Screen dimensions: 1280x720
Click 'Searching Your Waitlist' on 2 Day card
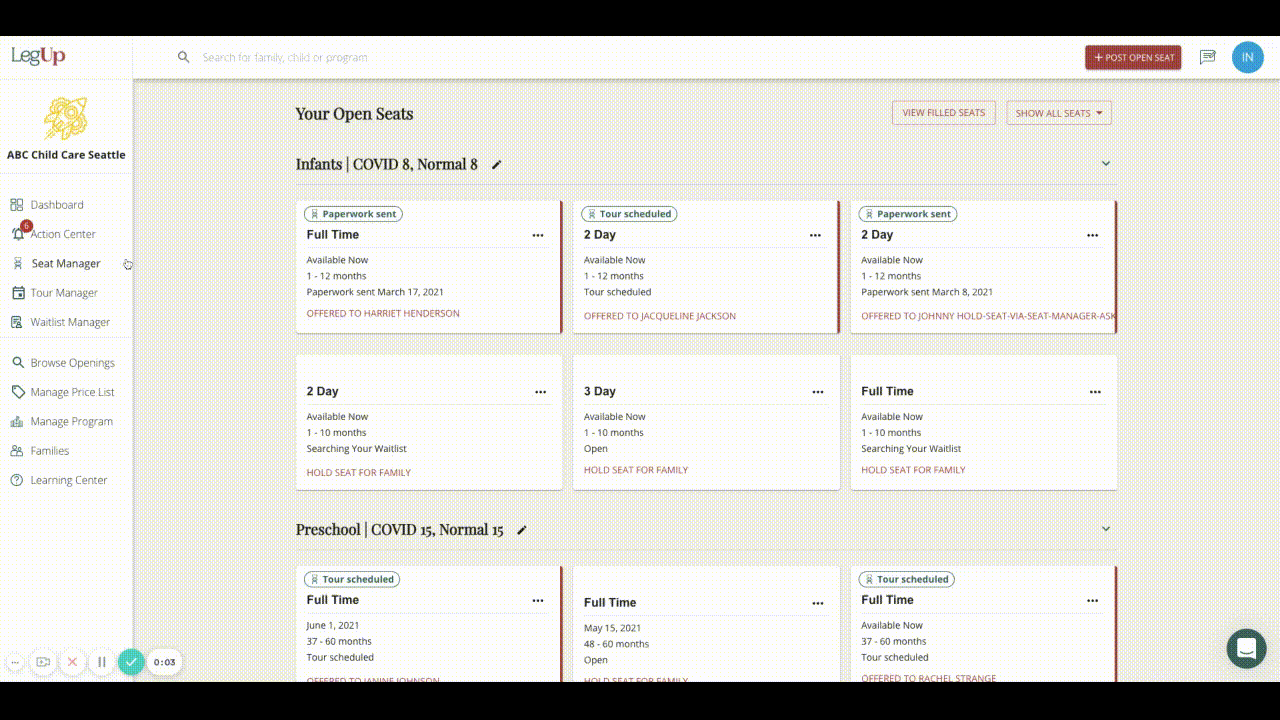point(356,449)
